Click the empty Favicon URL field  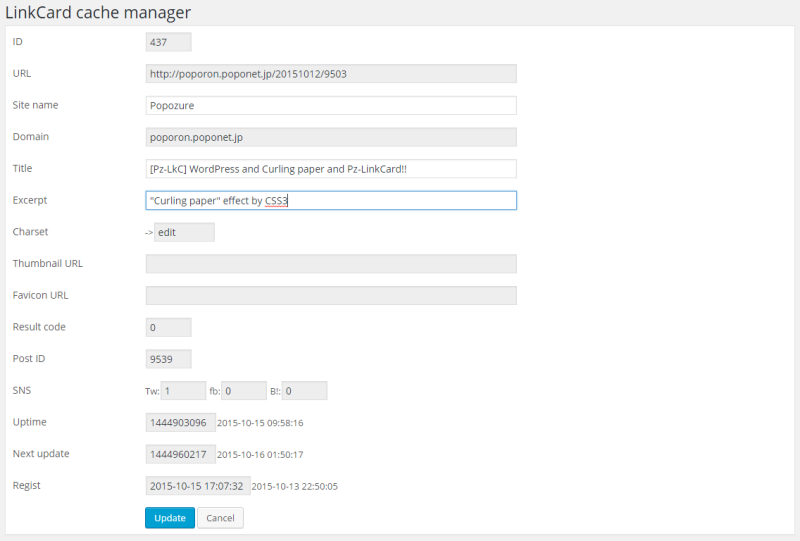tap(331, 296)
